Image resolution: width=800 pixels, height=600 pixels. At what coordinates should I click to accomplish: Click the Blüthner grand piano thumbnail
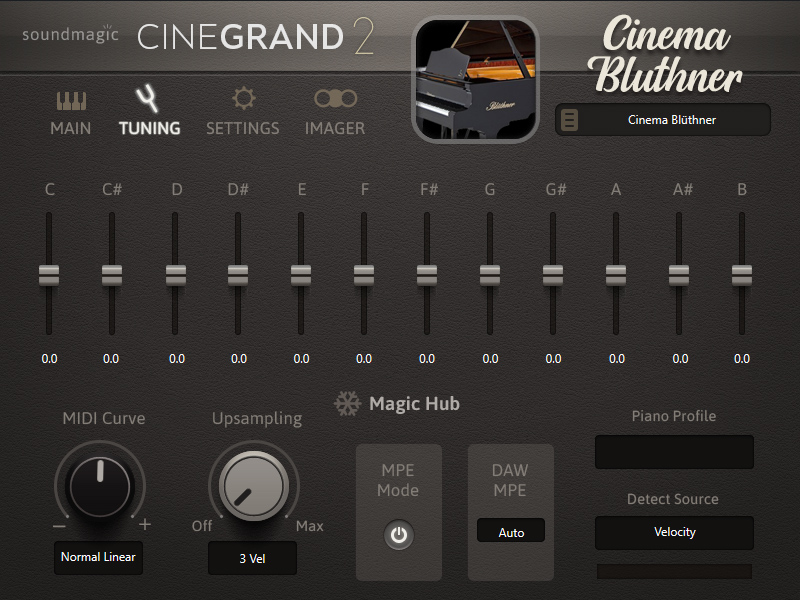click(461, 80)
